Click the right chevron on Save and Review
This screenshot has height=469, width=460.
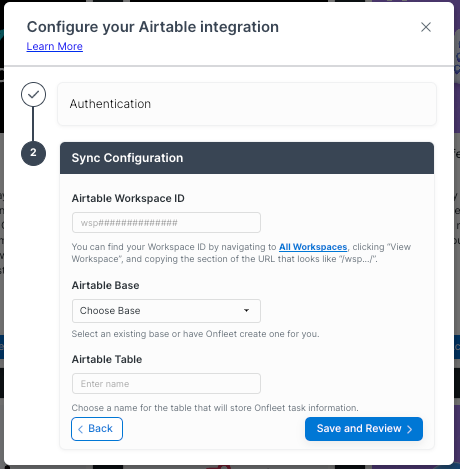pyautogui.click(x=410, y=429)
